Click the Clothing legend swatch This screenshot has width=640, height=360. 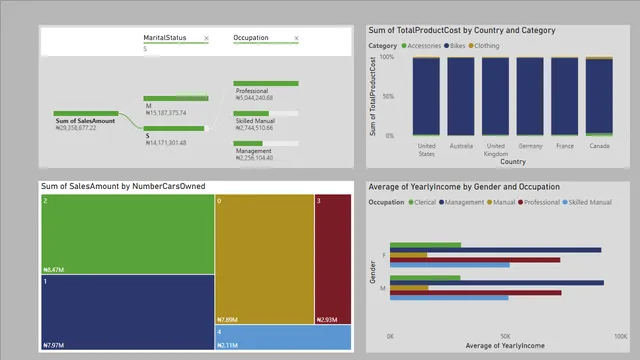point(471,46)
